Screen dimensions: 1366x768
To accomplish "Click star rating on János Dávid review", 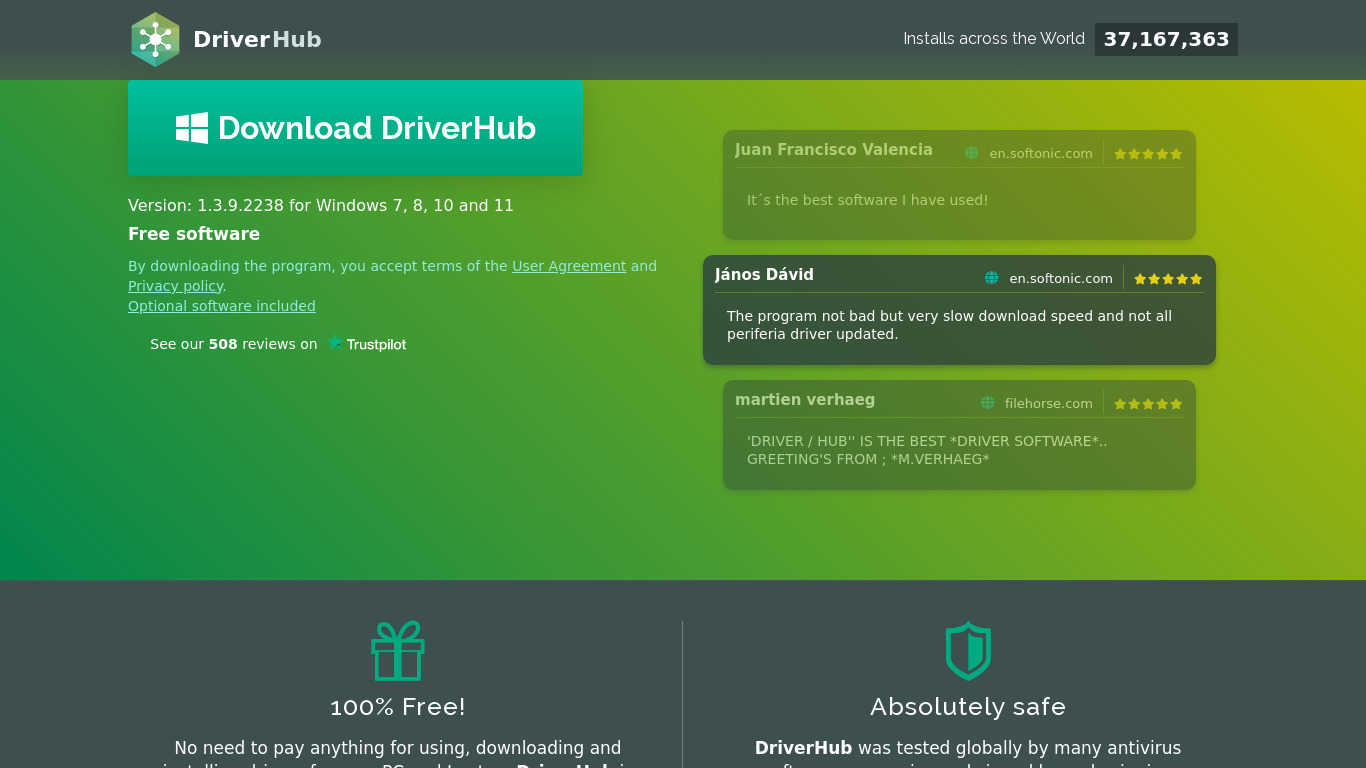I will (1168, 279).
